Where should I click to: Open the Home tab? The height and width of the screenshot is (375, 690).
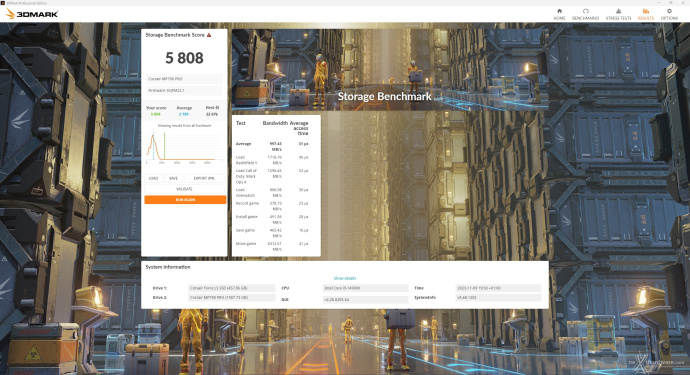559,14
